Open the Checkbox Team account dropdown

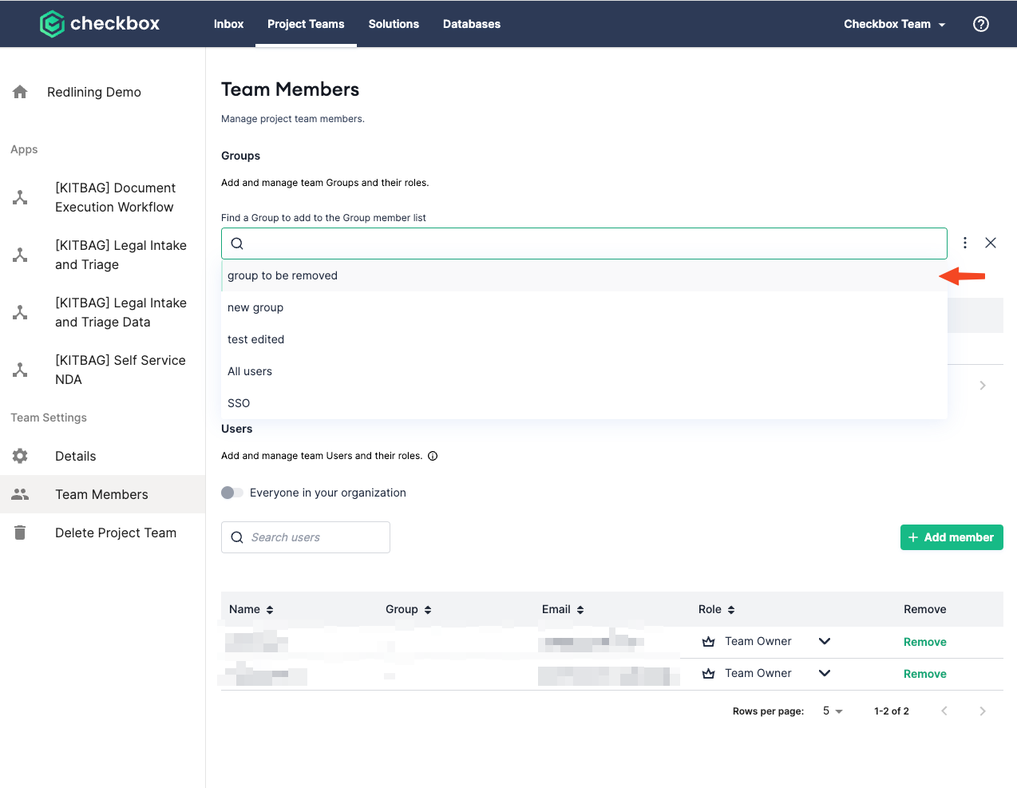click(x=894, y=24)
